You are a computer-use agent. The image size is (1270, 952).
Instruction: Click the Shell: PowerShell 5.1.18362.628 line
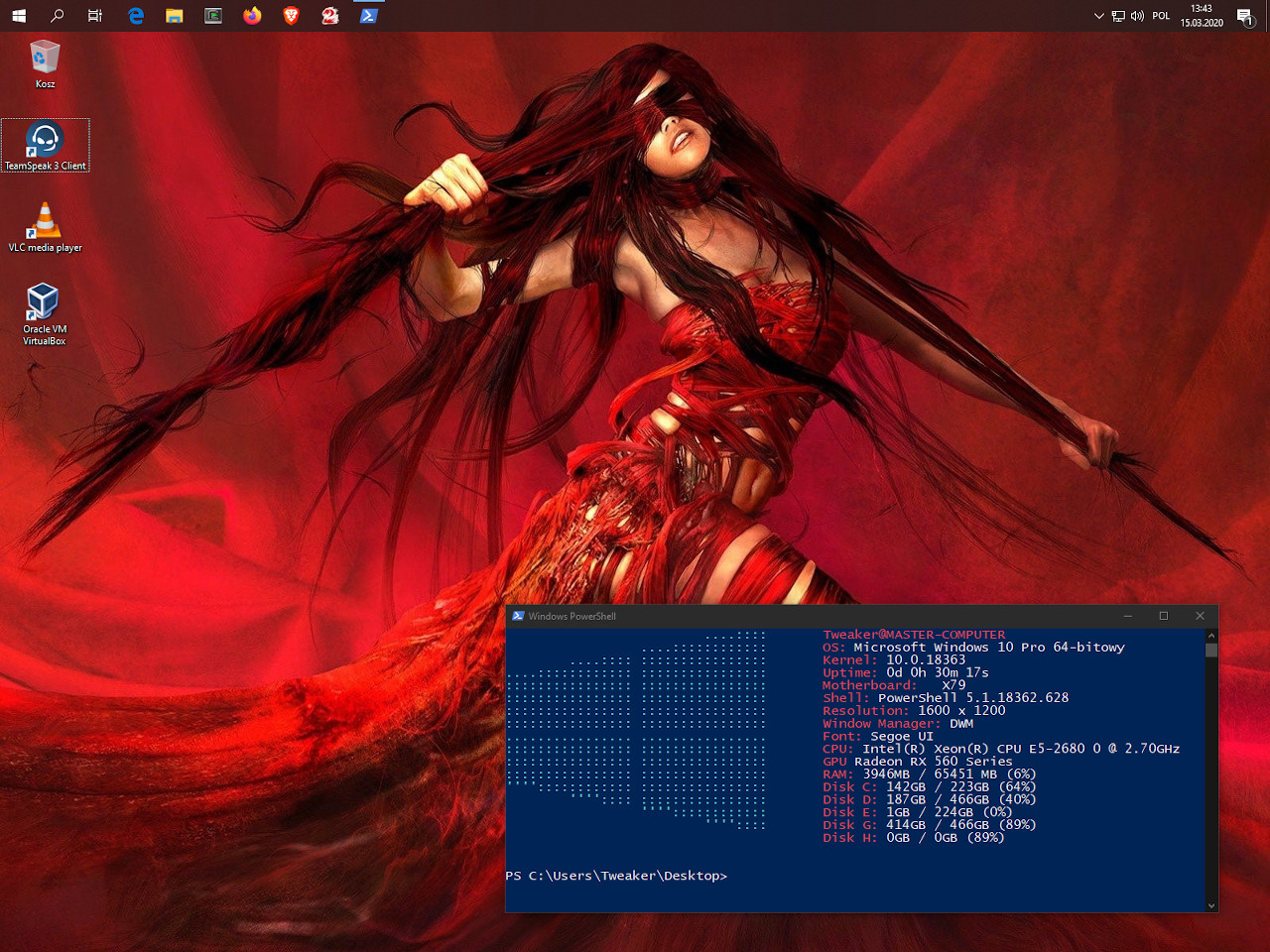point(946,698)
